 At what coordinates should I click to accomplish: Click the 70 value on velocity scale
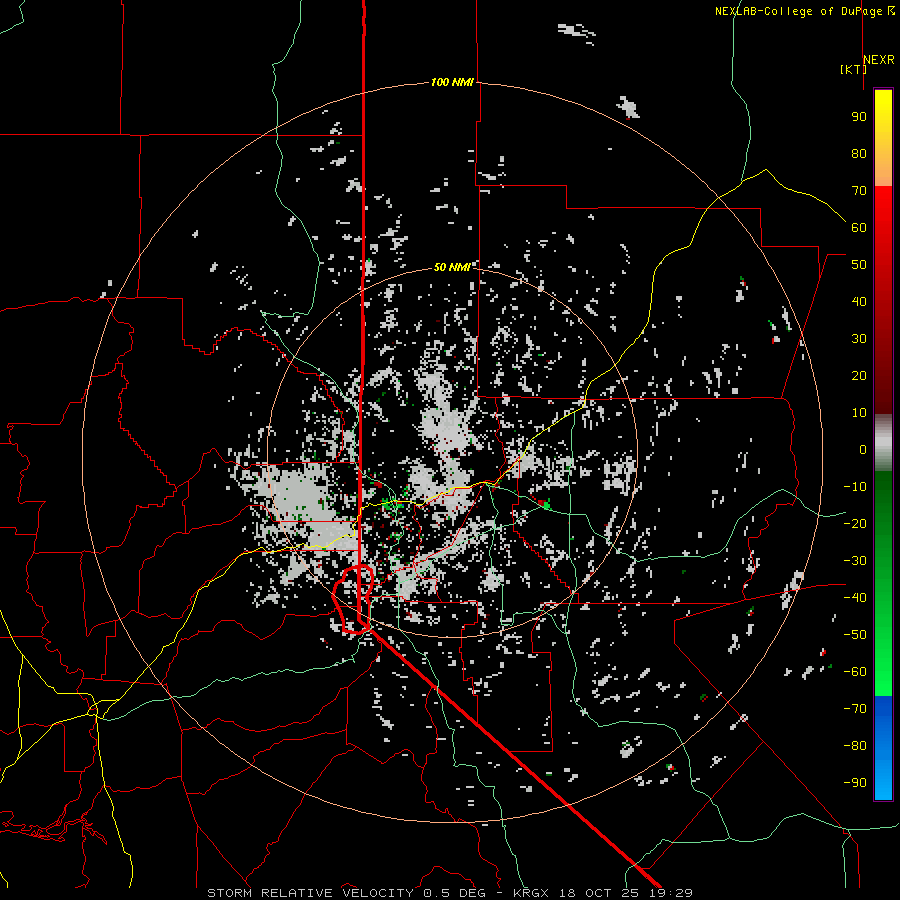(x=859, y=191)
